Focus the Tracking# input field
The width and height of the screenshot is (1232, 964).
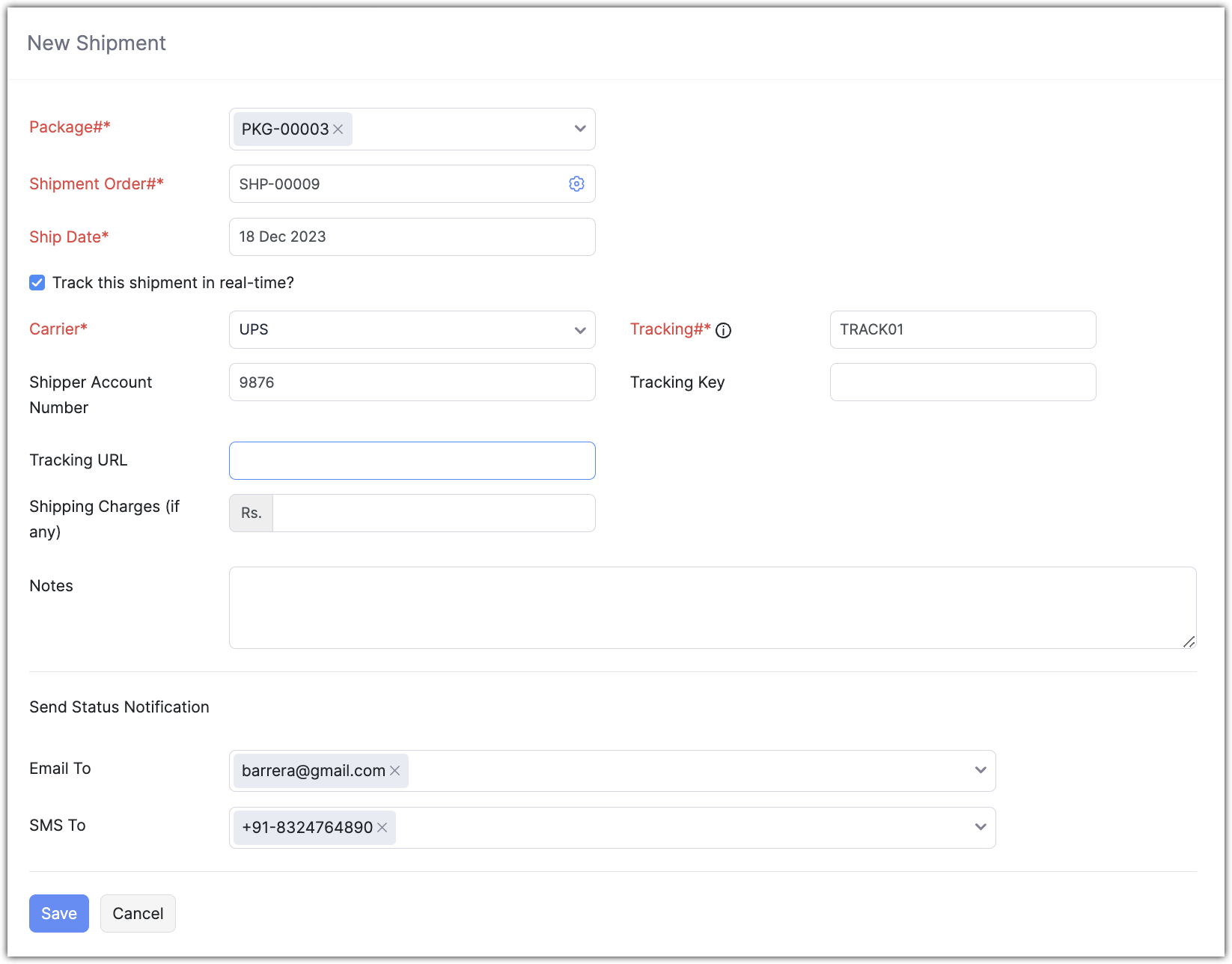point(963,330)
